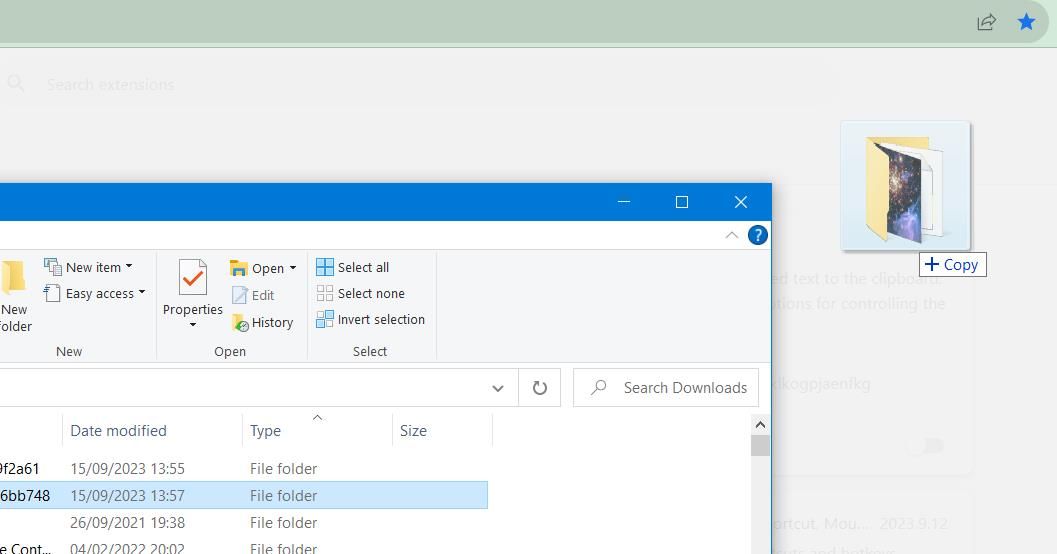Click Invert selection in the ribbon
This screenshot has height=554, width=1057.
click(x=370, y=320)
